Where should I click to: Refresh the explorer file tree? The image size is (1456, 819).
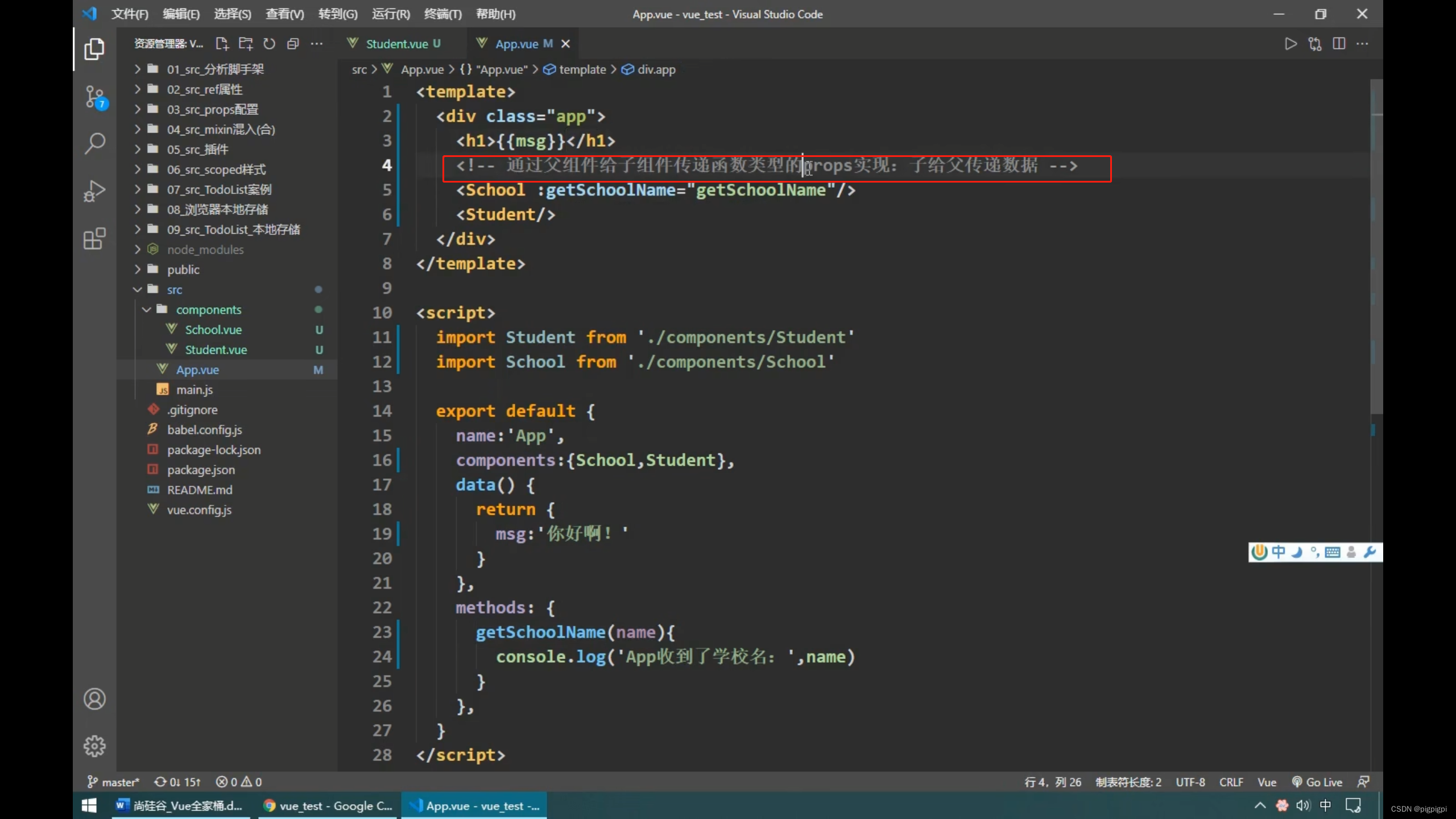(x=269, y=44)
